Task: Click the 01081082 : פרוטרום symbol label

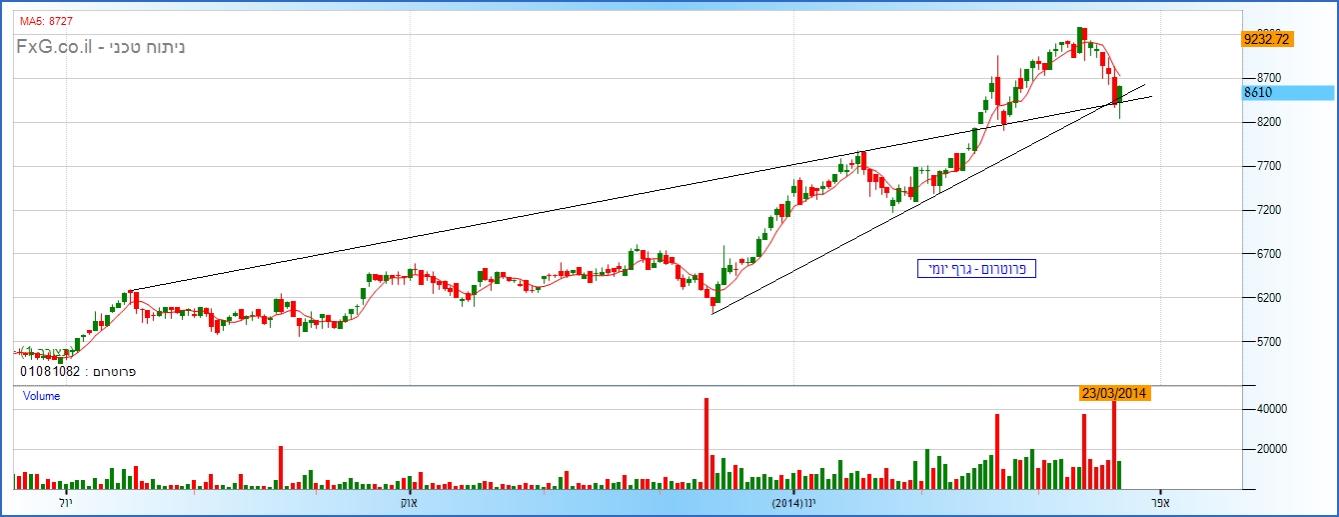Action: (x=78, y=371)
